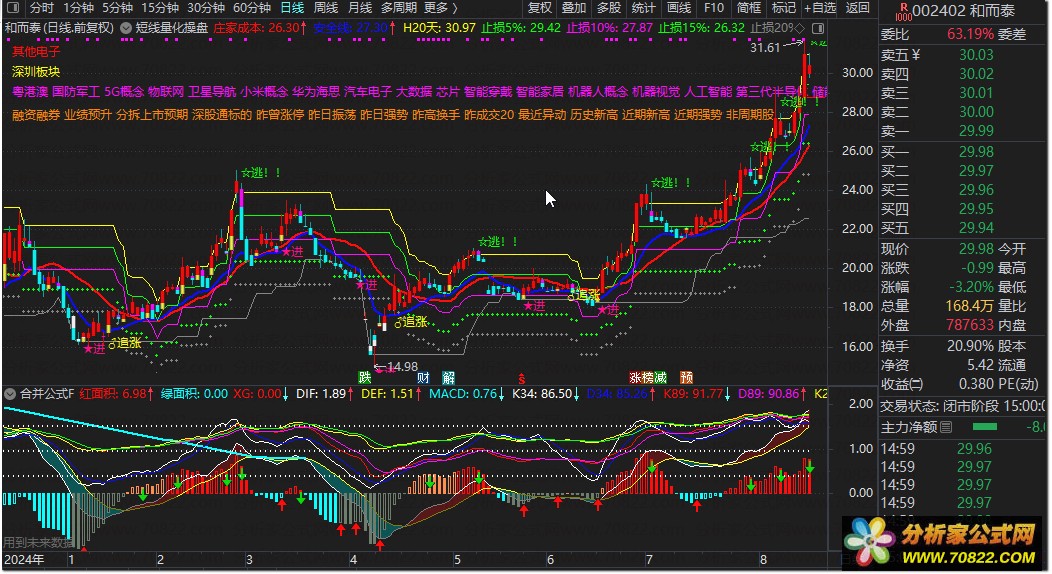Click the 华为海思 concept tag

(x=316, y=92)
